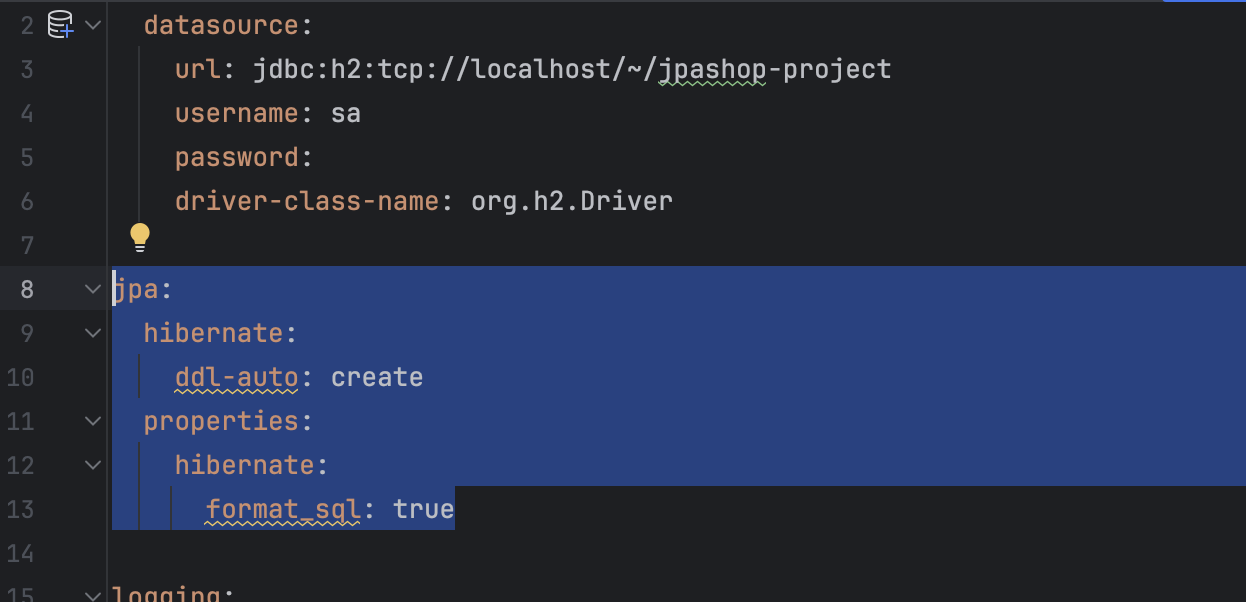Screen dimensions: 1246x602
Task: Click the org.h2.Driver class name value
Action: (572, 201)
